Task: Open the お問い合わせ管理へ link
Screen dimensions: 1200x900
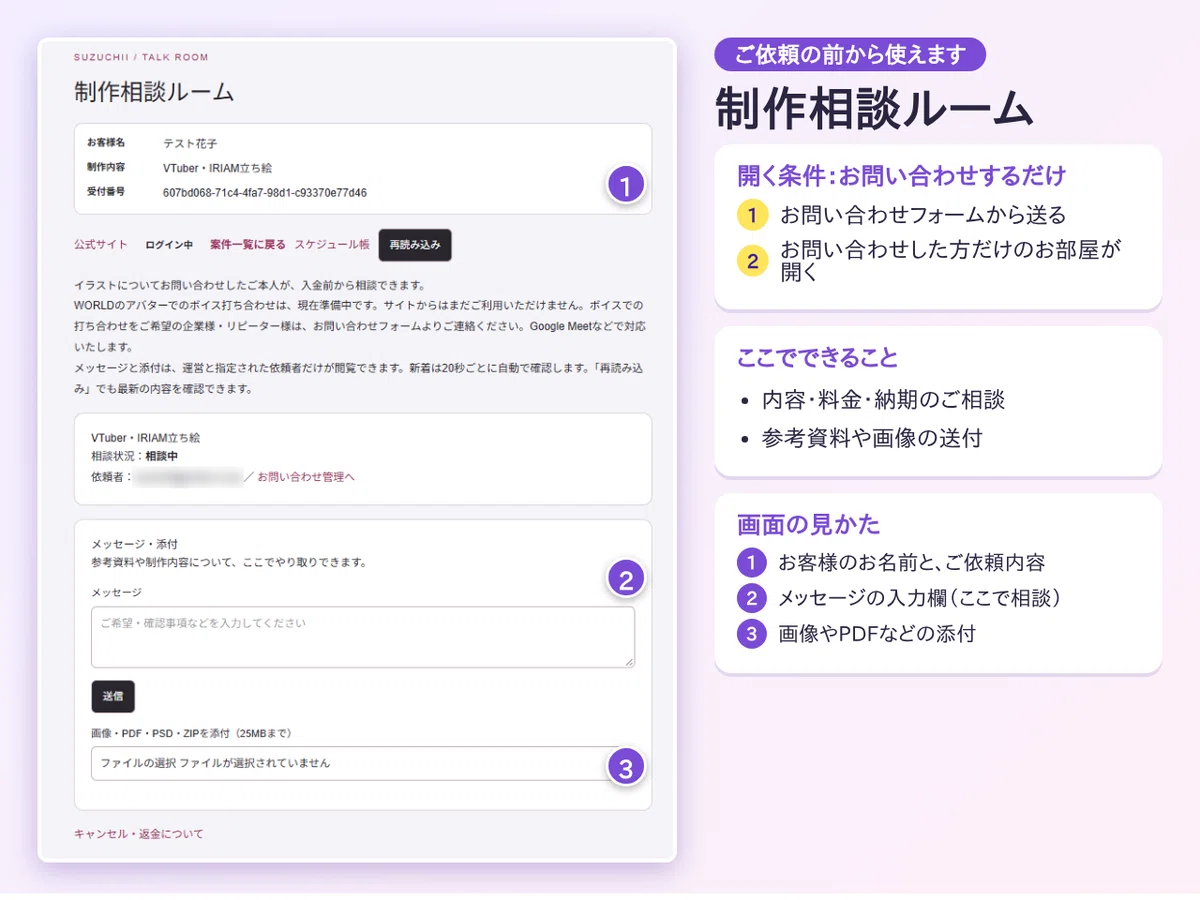Action: pos(306,477)
